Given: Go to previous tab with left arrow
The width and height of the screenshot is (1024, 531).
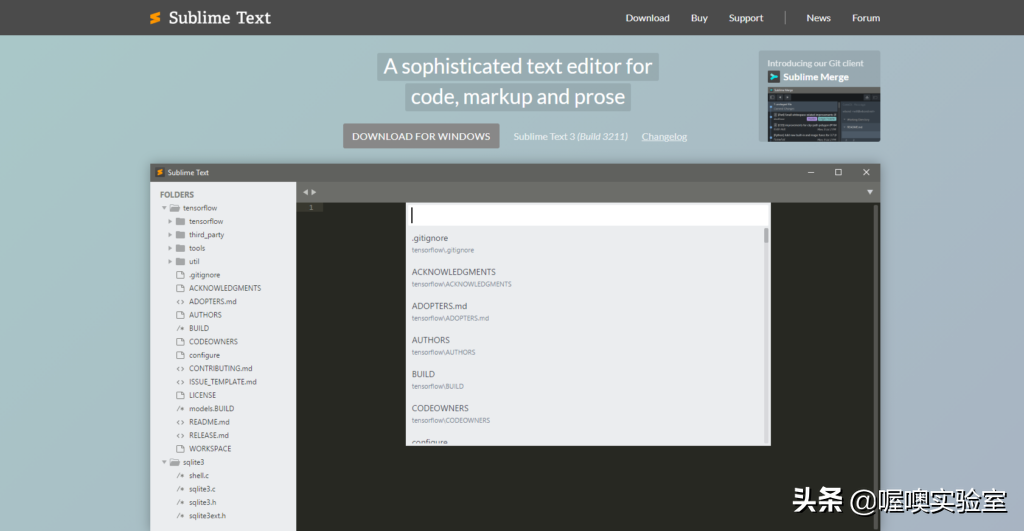Looking at the screenshot, I should click(305, 192).
